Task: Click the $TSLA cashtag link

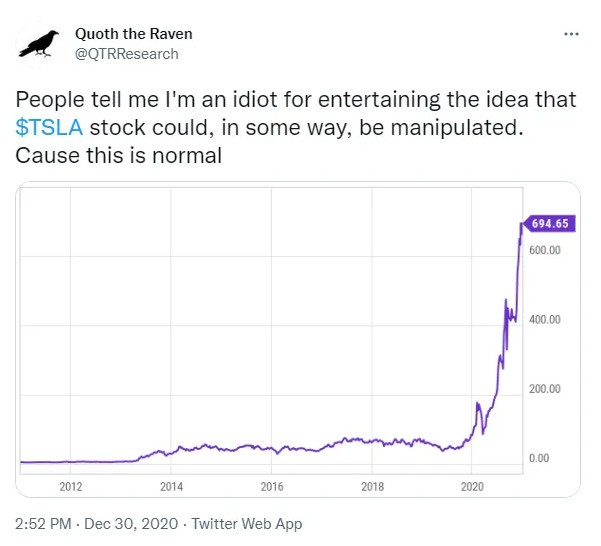Action: coord(49,128)
